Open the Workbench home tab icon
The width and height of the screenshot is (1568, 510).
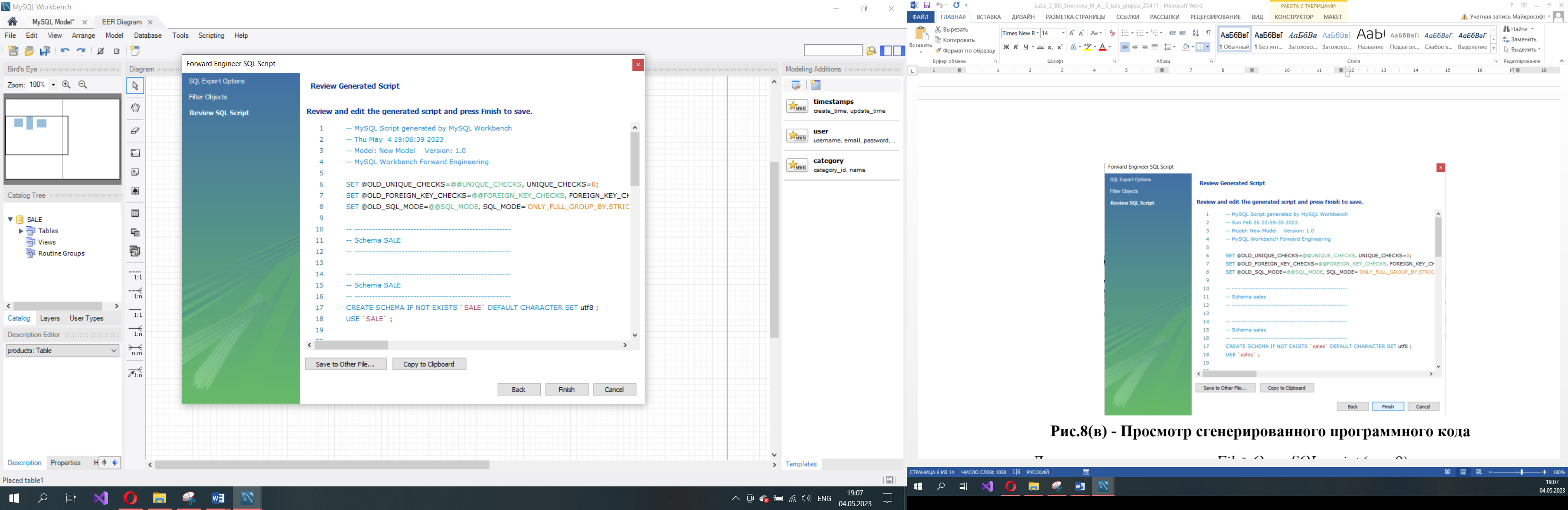[12, 22]
